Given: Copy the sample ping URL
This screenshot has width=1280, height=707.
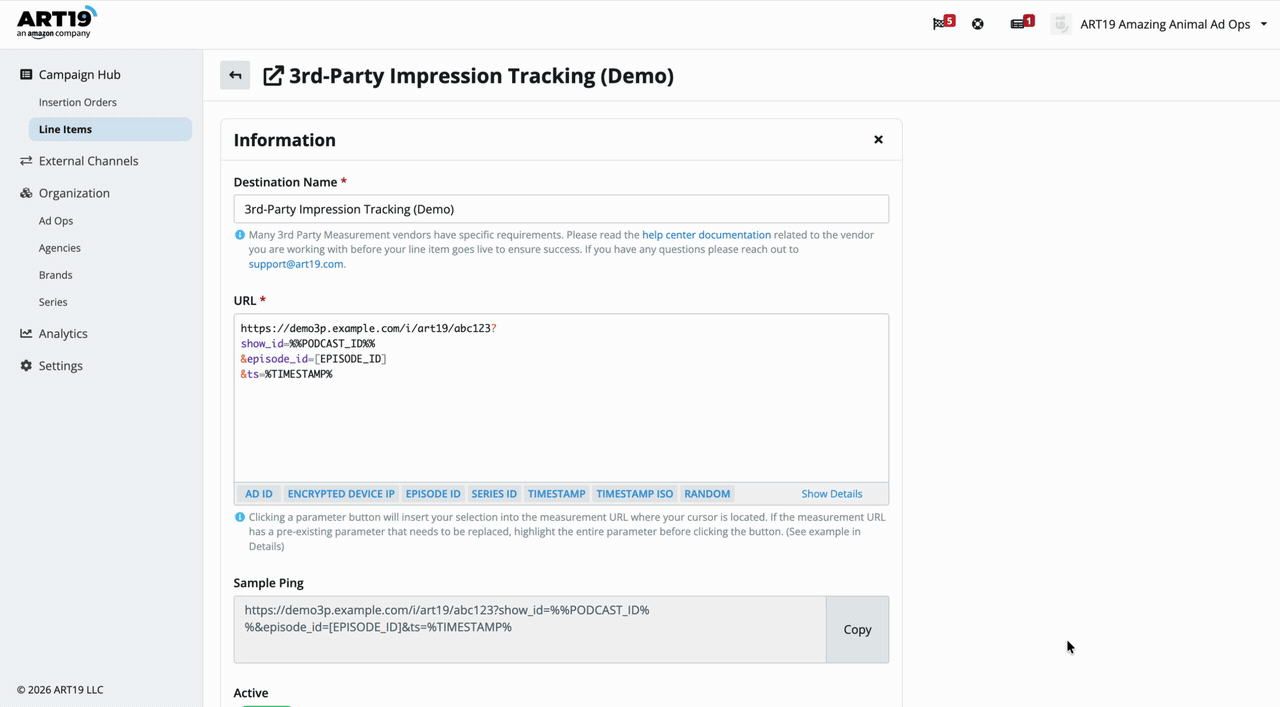Looking at the screenshot, I should (857, 629).
